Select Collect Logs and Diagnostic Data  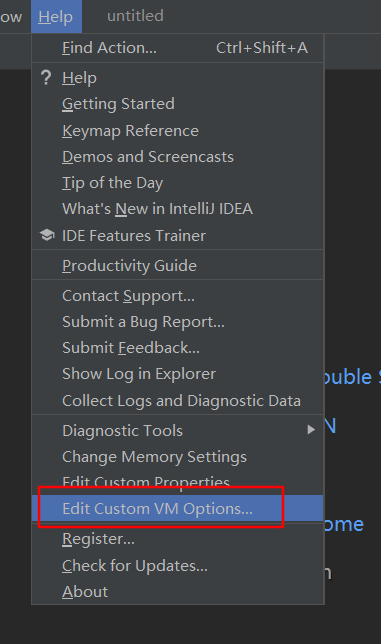click(178, 401)
